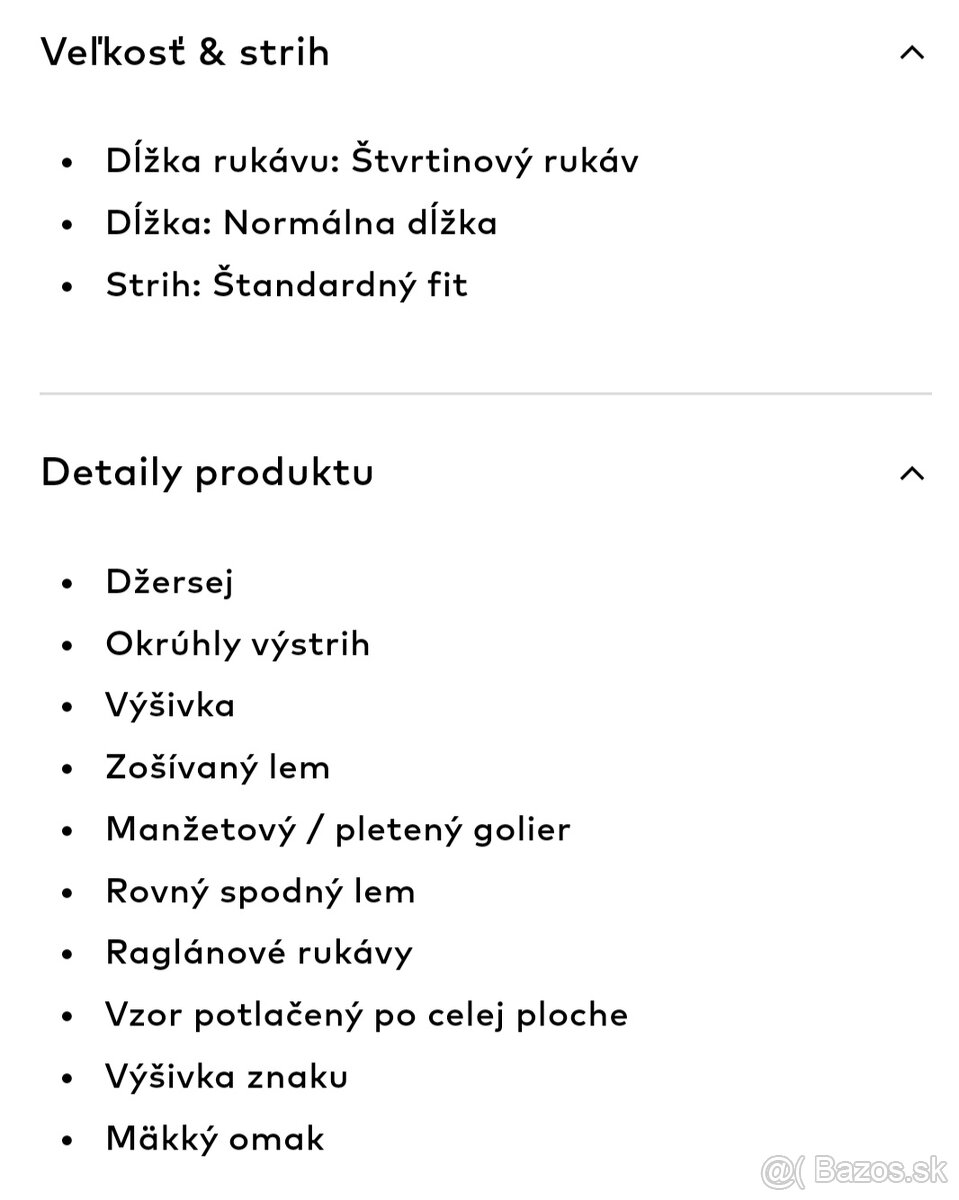Click the Bazos.sk watermark text
The height and width of the screenshot is (1200, 959).
882,1170
